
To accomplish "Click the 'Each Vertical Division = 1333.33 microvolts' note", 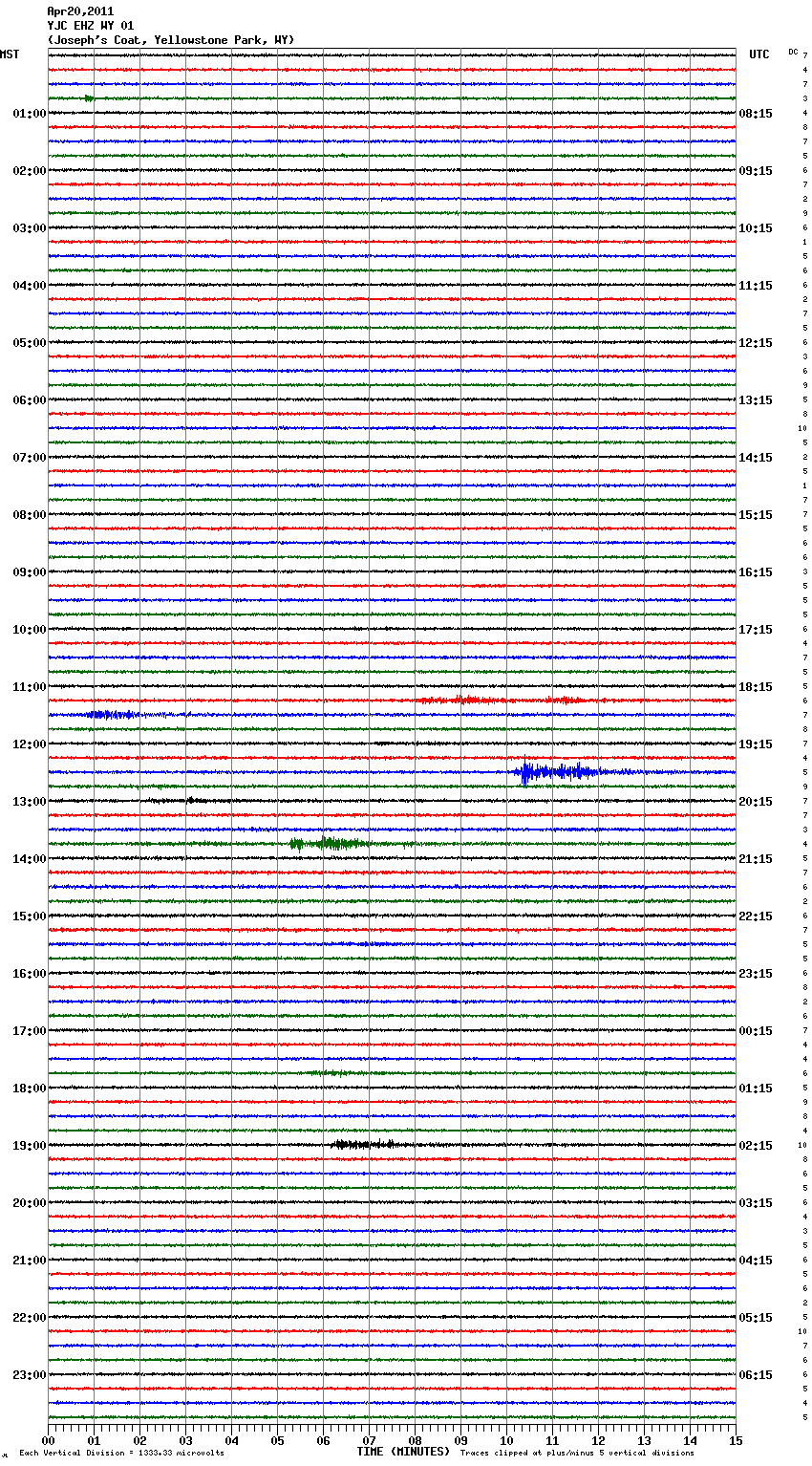I will 121,1454.
